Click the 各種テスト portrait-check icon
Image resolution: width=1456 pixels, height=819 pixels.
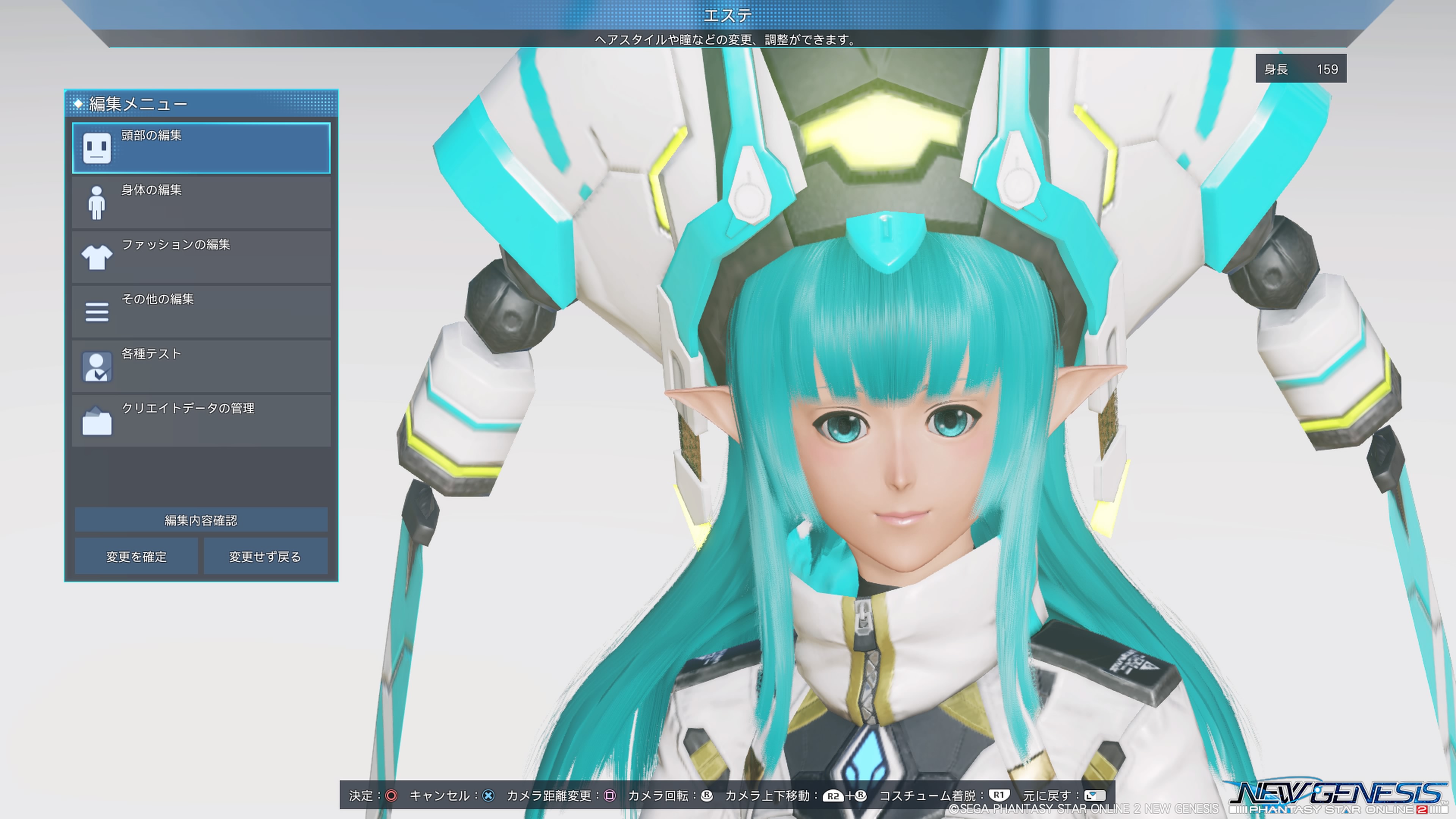point(97,366)
